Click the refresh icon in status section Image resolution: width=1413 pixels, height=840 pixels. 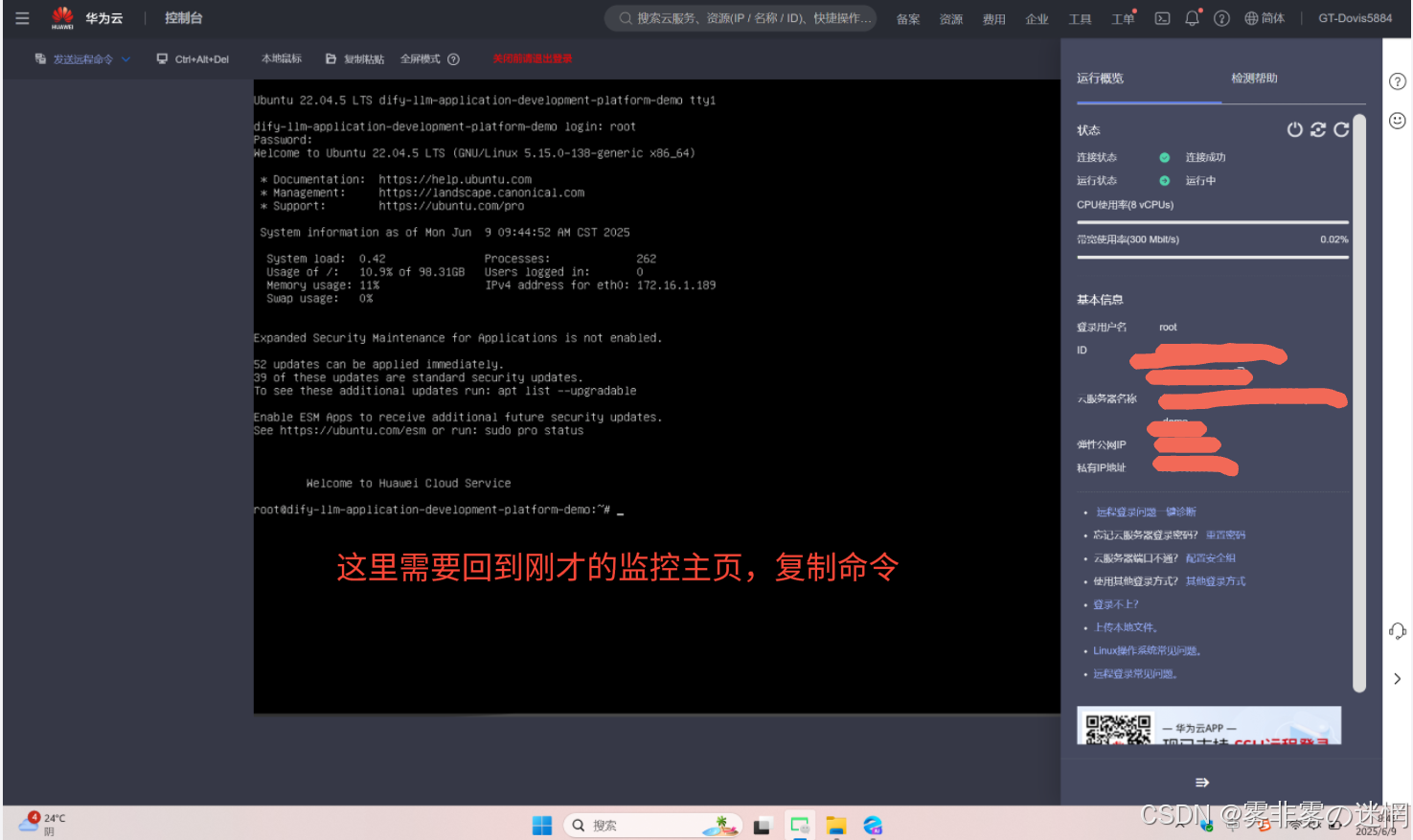[1341, 129]
